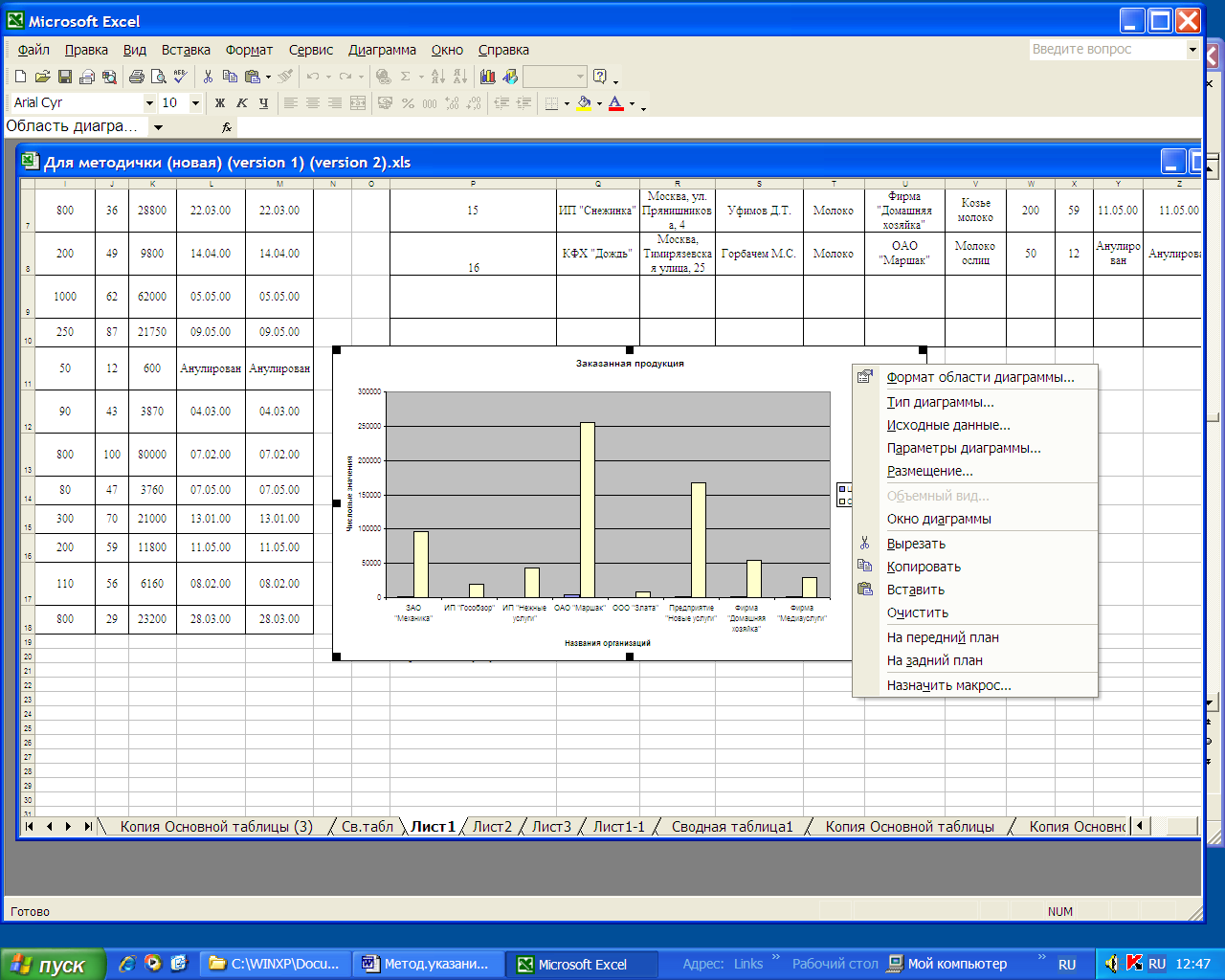Toggle Bold (Ж) formatting

220,102
